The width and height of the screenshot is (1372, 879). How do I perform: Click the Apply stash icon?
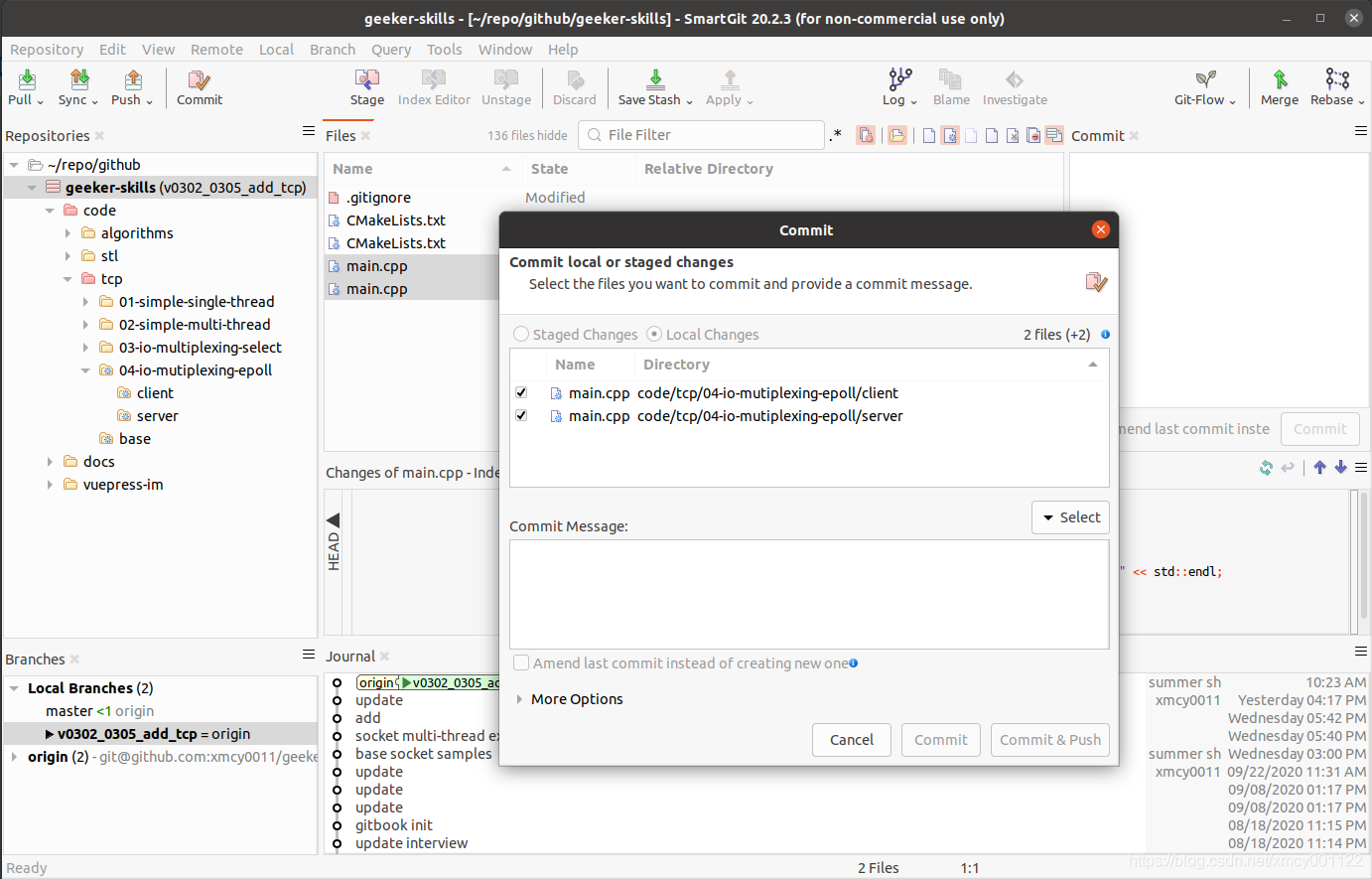point(730,79)
